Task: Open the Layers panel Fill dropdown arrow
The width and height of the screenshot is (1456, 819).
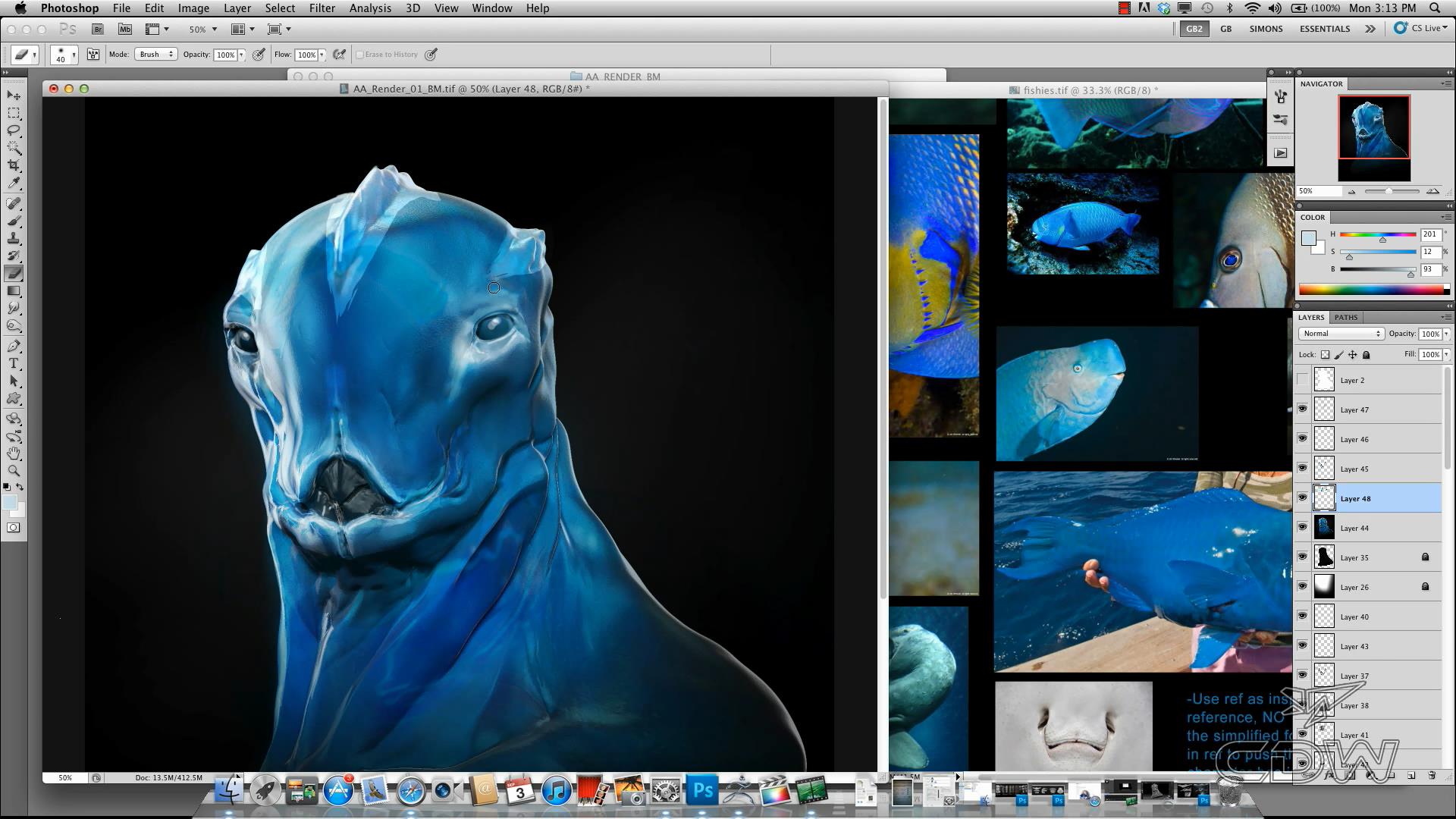Action: pos(1446,354)
